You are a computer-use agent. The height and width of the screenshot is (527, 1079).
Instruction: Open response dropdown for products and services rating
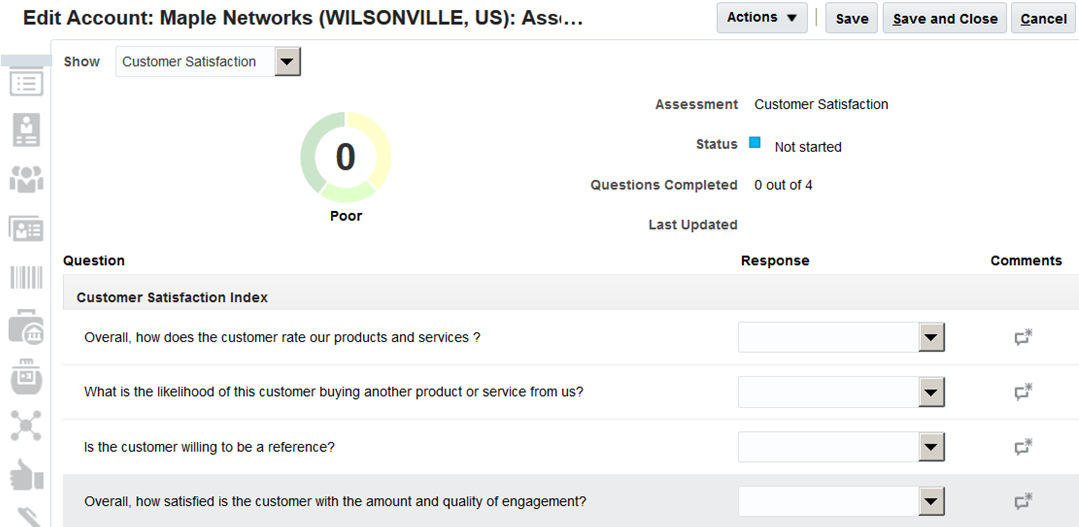pyautogui.click(x=932, y=338)
